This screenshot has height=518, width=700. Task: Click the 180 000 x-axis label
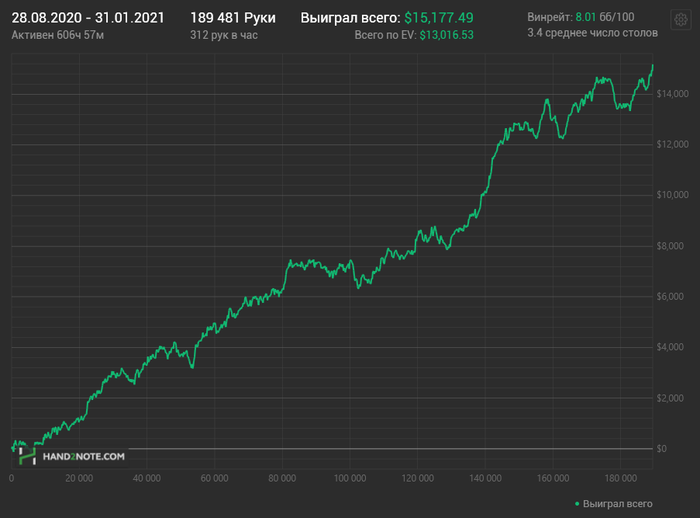click(621, 478)
